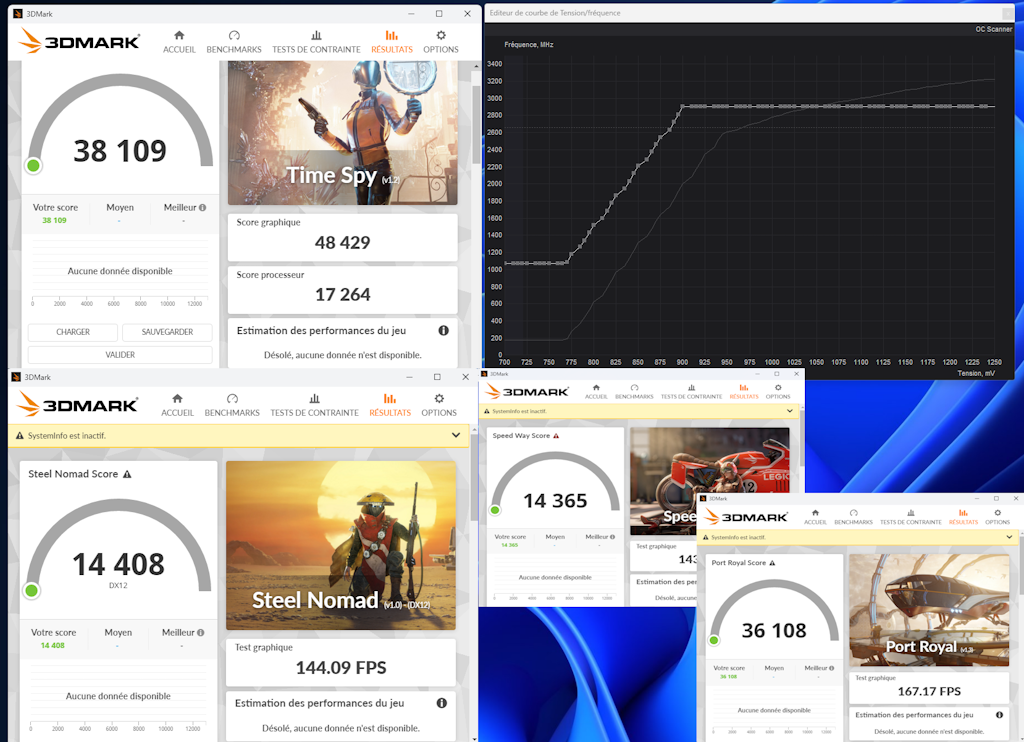Open BENCHMARKS in the Time Spy window
The width and height of the screenshot is (1024, 742).
234,42
